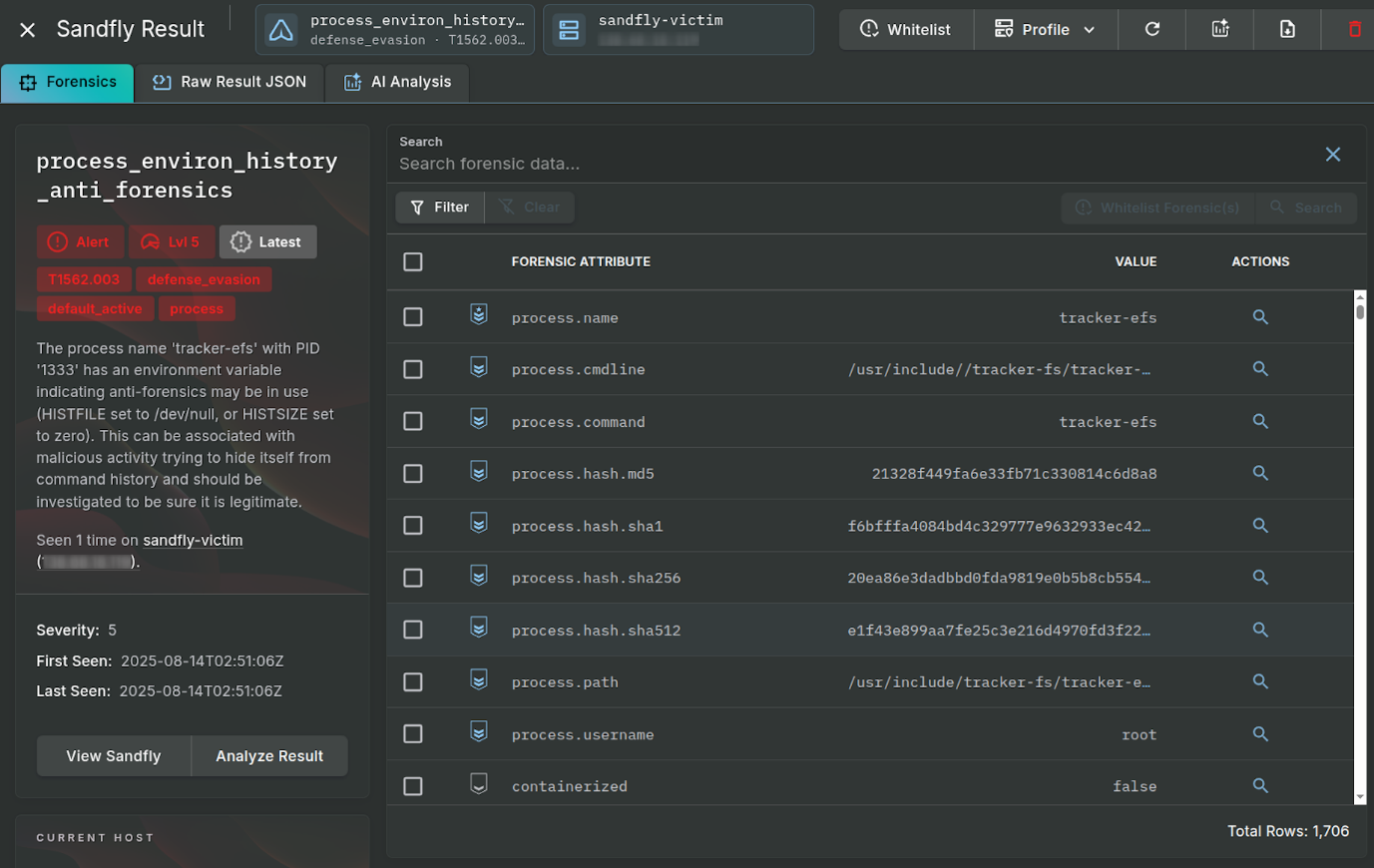
Task: Follow the sandfly-victim host link
Action: coord(193,540)
